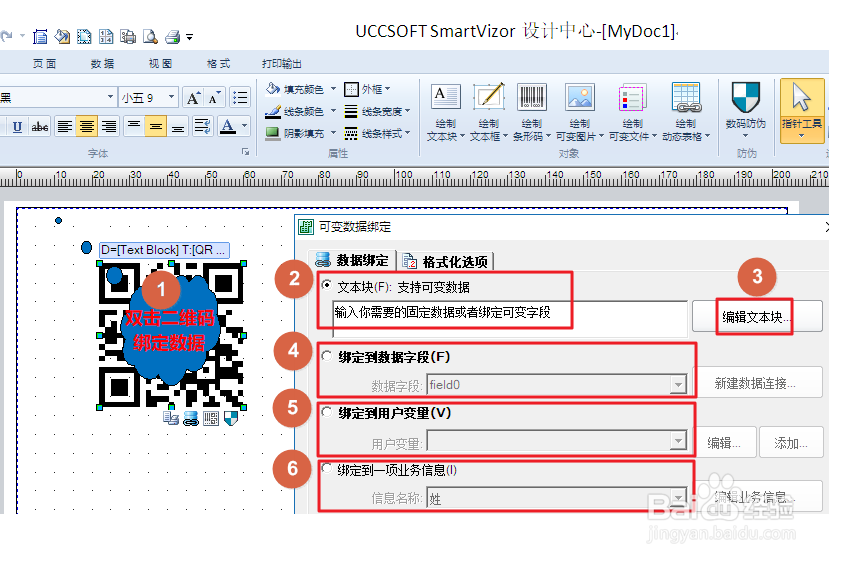
Task: Open print preview magnifier icon
Action: click(150, 37)
